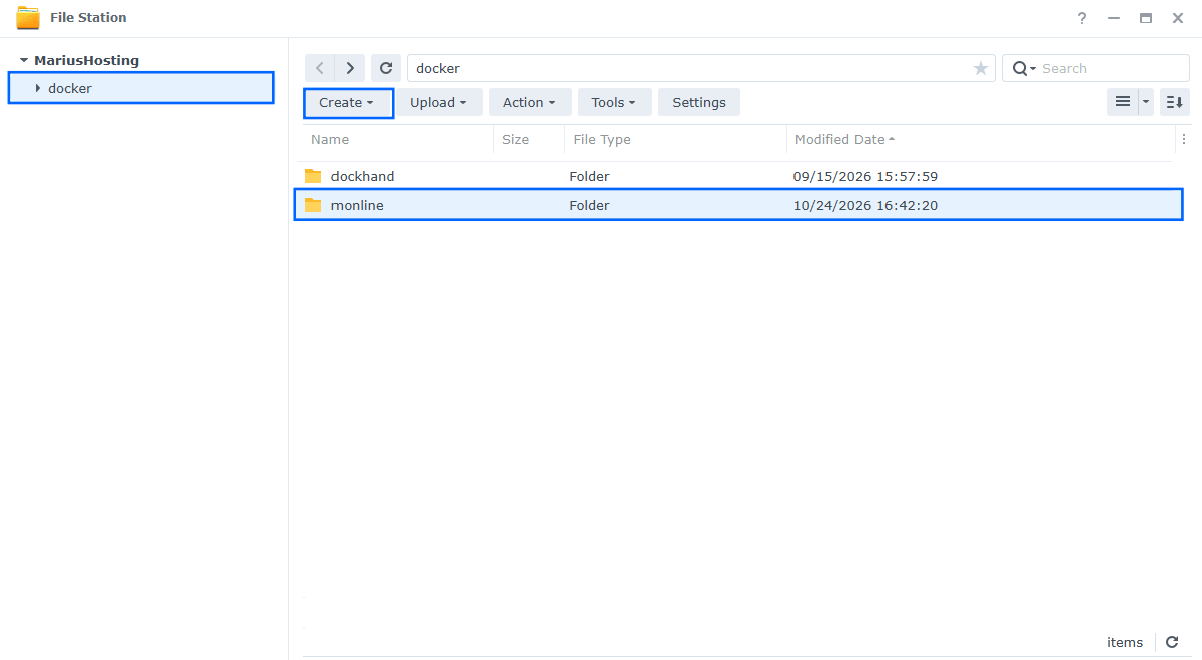Go back with the left arrow button
This screenshot has height=660, width=1202.
pos(319,68)
